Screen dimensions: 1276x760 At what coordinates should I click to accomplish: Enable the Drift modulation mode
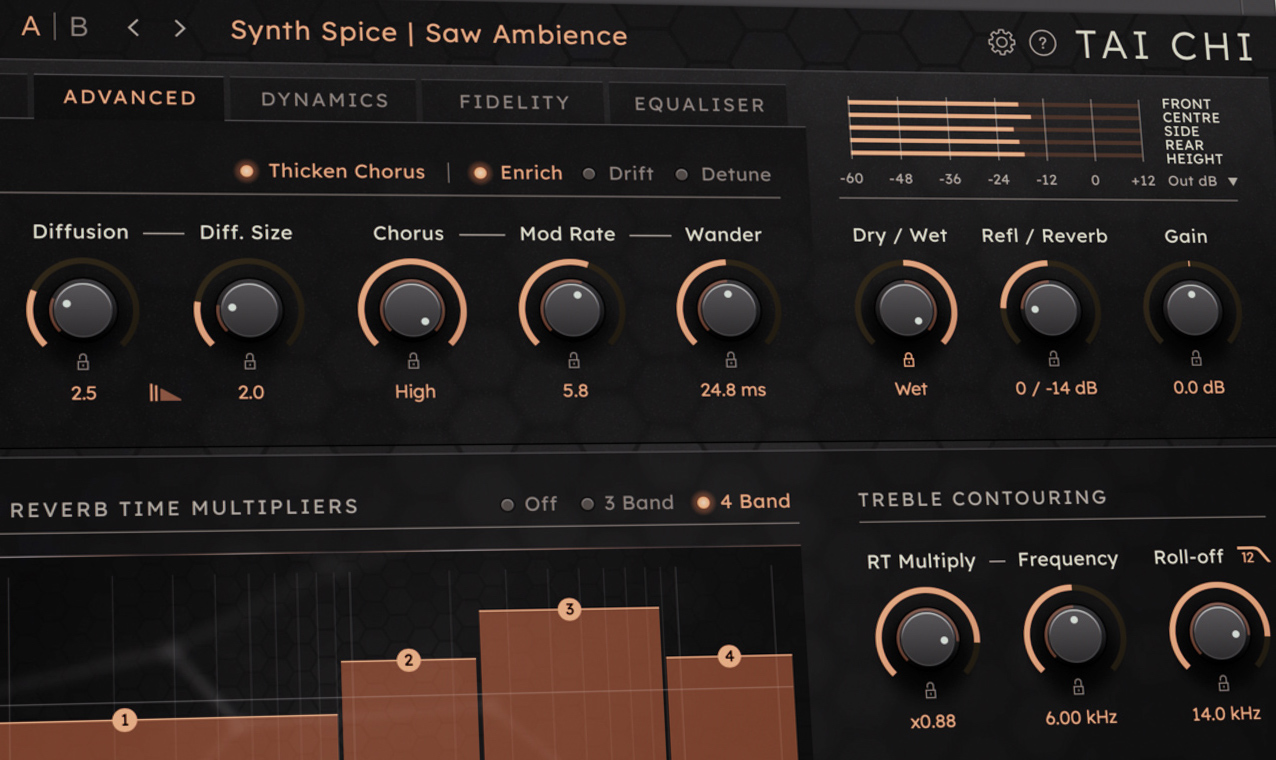[589, 173]
